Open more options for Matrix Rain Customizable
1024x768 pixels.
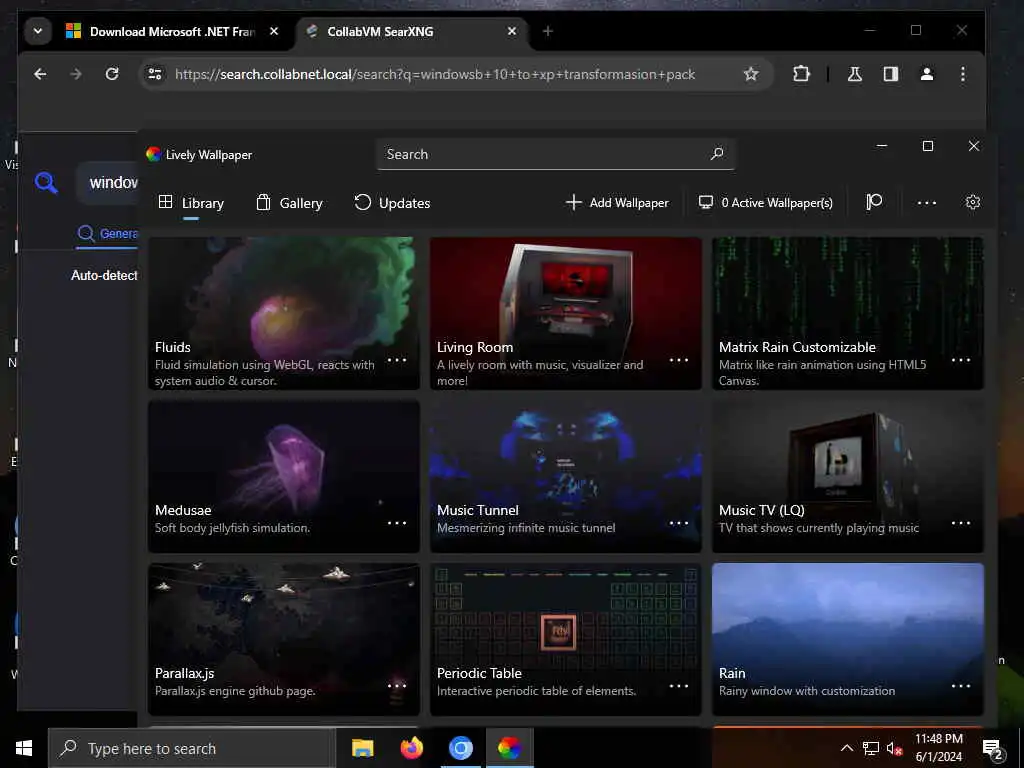tap(961, 360)
